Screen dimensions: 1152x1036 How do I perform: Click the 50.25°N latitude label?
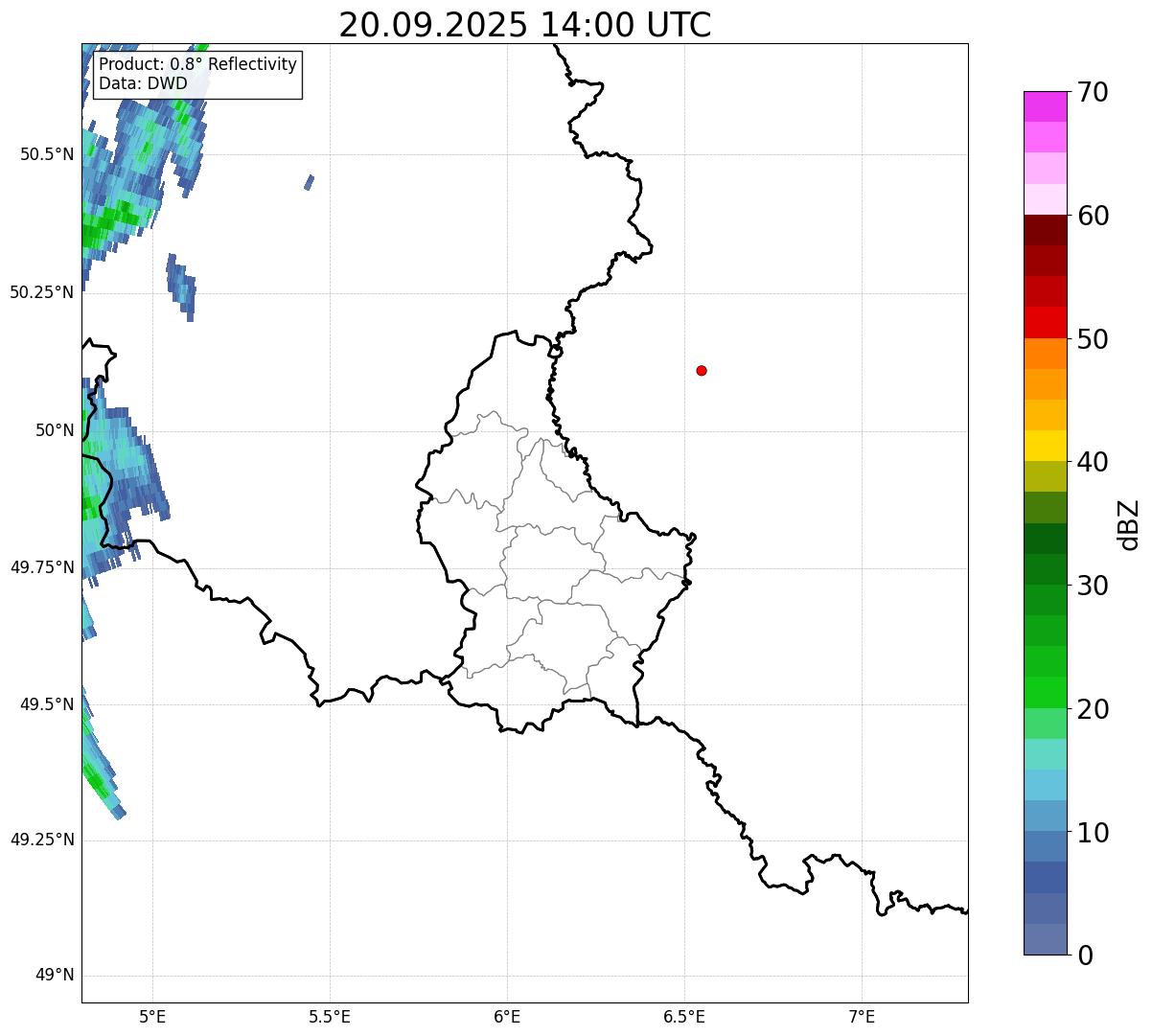coord(42,292)
